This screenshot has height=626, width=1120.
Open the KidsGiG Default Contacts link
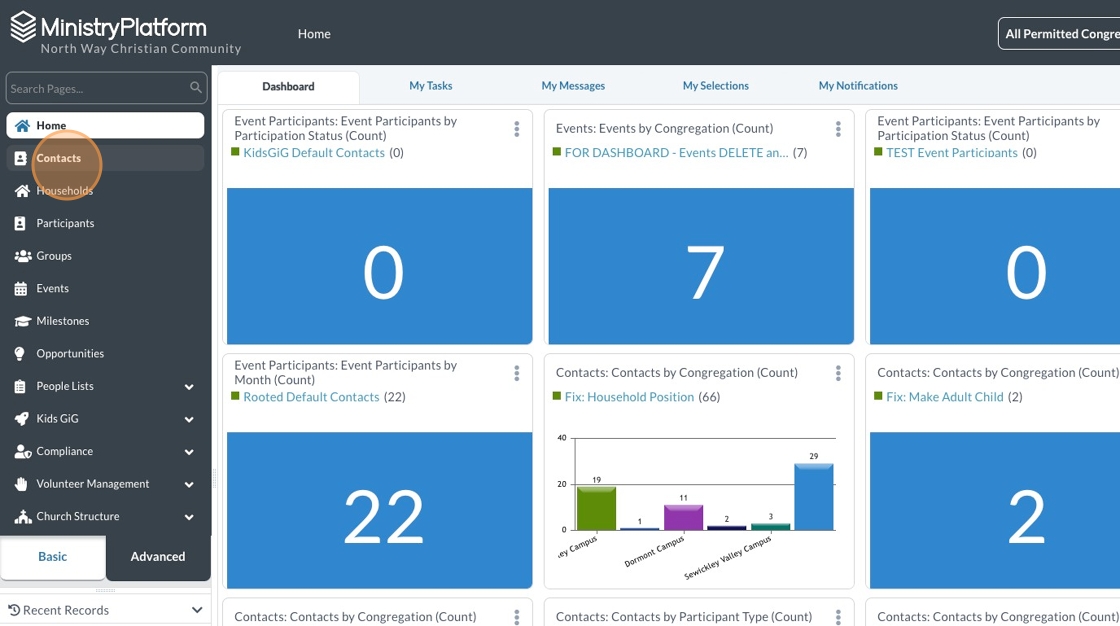tap(314, 152)
